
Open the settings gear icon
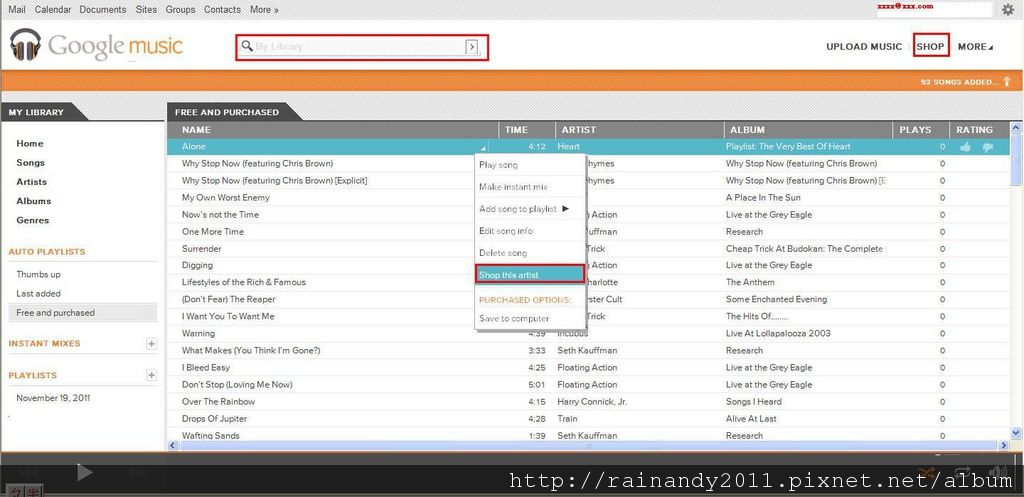point(1008,10)
